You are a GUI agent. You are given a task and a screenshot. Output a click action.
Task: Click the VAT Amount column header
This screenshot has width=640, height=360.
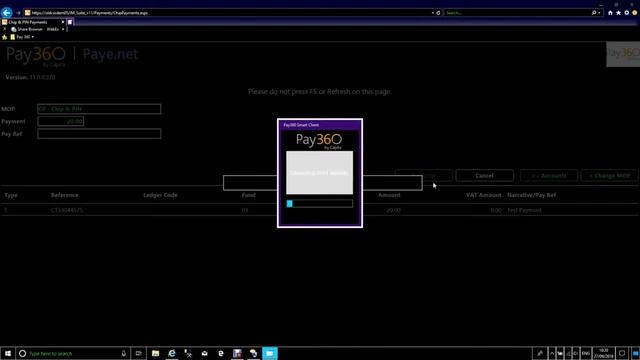point(484,195)
